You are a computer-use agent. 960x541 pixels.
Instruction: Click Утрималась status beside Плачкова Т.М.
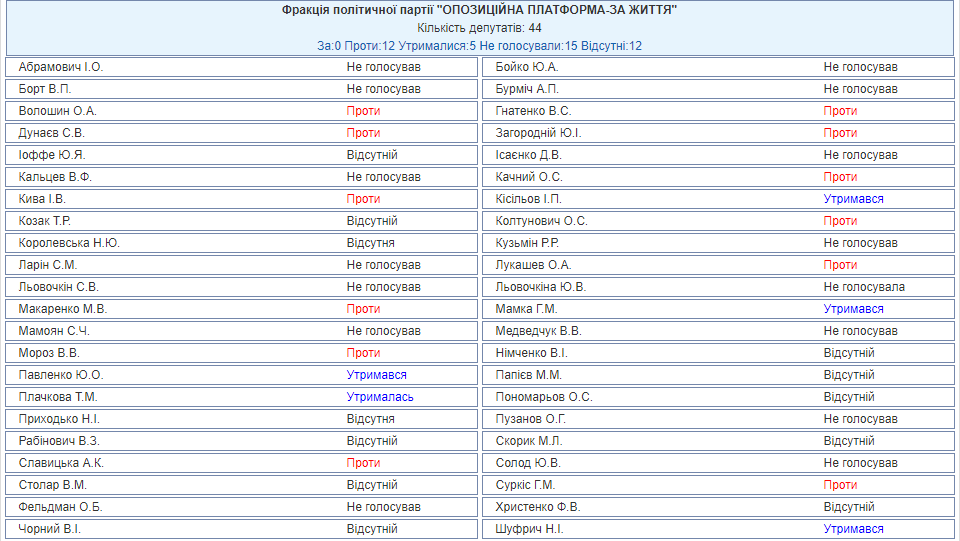pos(380,397)
